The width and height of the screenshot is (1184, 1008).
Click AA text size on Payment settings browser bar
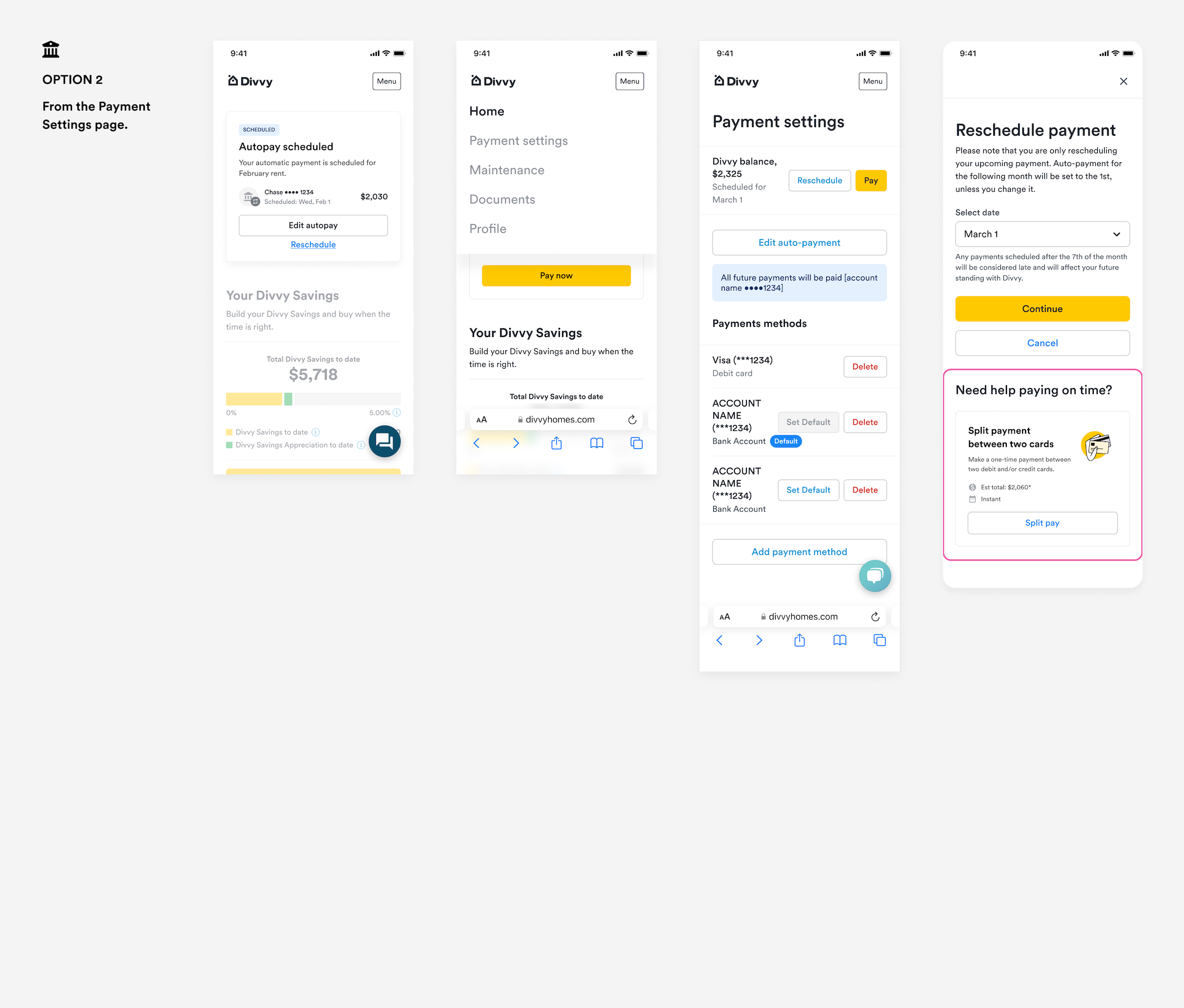point(725,617)
